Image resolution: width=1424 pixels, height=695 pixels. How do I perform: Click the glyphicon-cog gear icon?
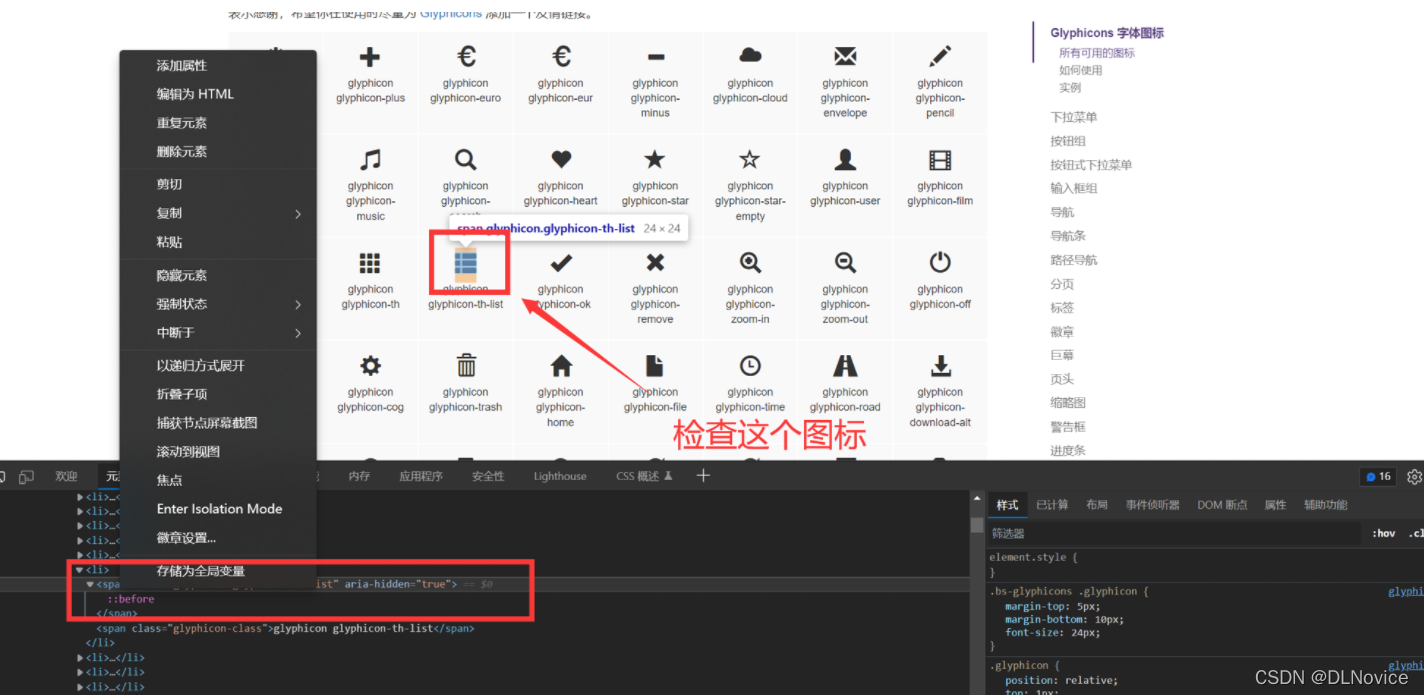pos(370,365)
